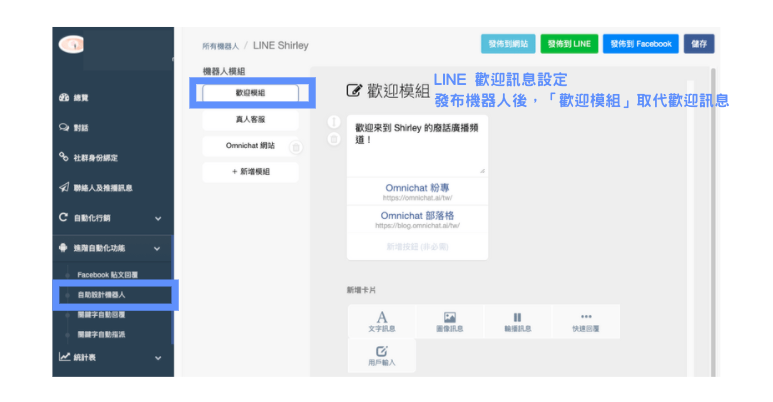
Task: Publish bot with 發佈到網站 button
Action: point(508,44)
